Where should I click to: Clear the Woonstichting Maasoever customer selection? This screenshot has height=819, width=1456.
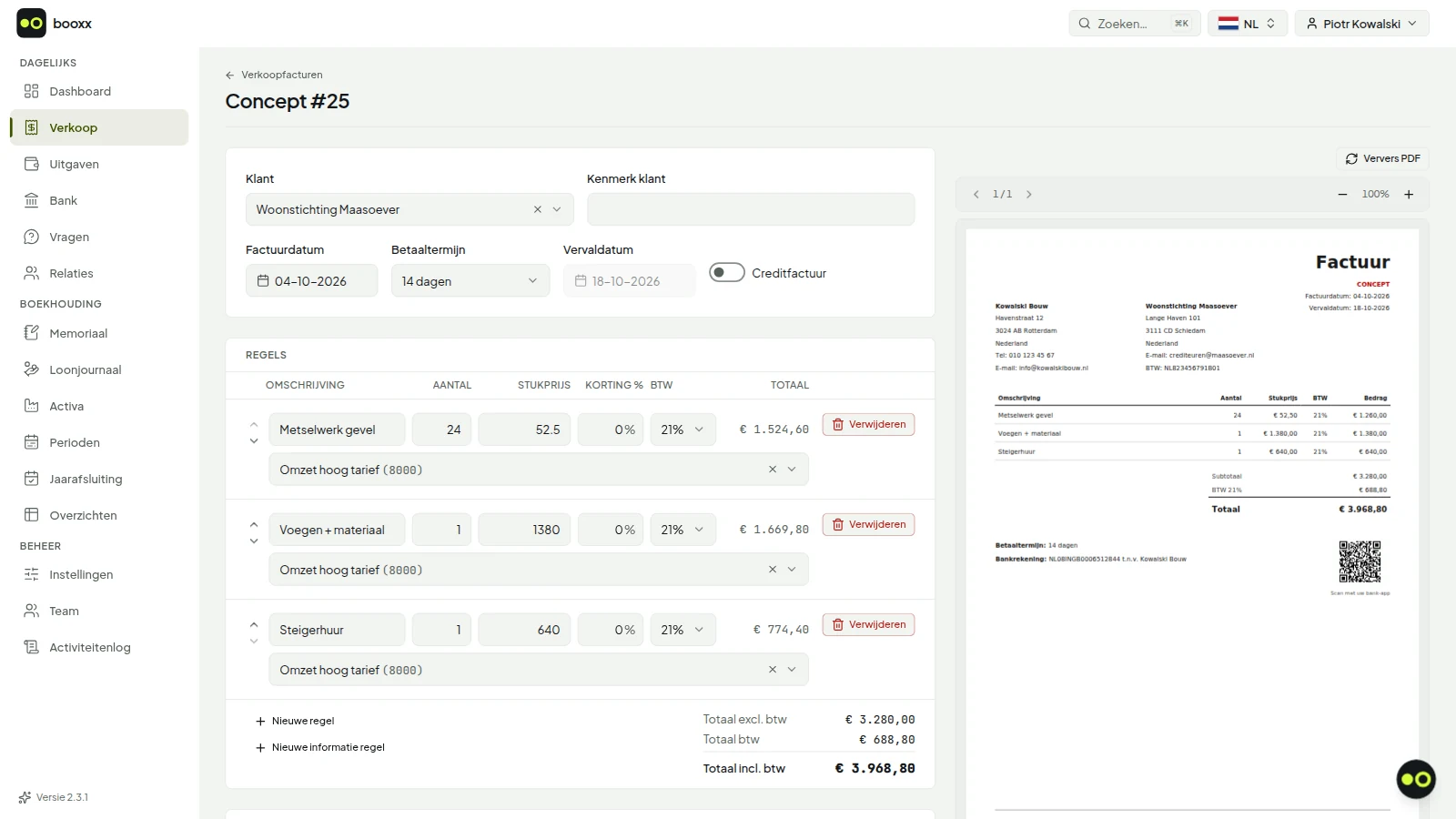tap(537, 209)
